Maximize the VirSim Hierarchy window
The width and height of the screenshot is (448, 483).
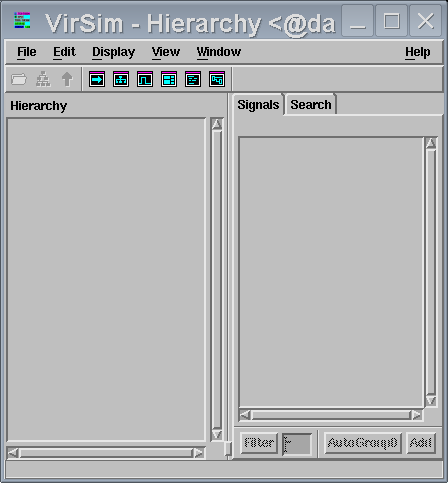[392, 21]
